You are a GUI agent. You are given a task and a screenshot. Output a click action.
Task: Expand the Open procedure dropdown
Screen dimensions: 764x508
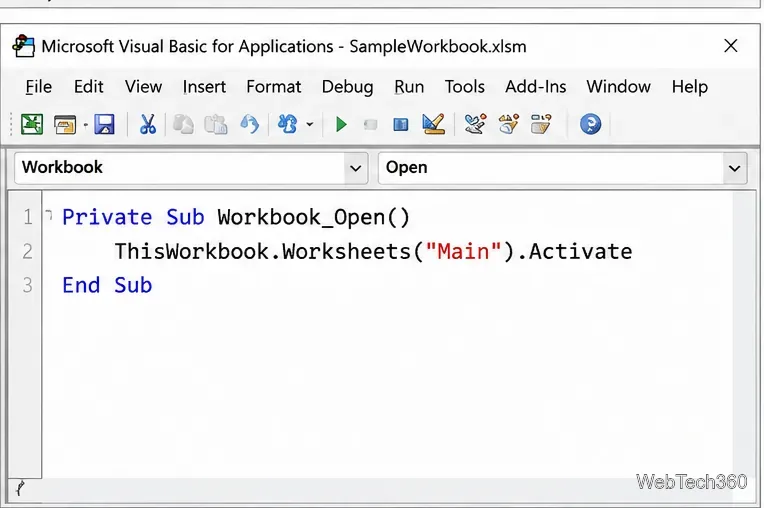pyautogui.click(x=734, y=168)
